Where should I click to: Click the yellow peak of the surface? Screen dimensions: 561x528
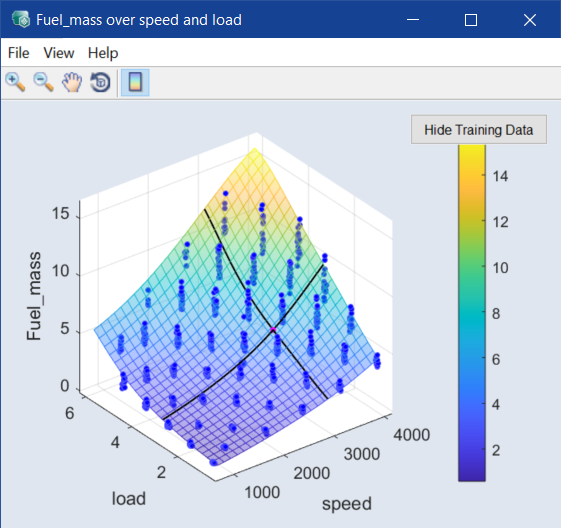coord(255,151)
